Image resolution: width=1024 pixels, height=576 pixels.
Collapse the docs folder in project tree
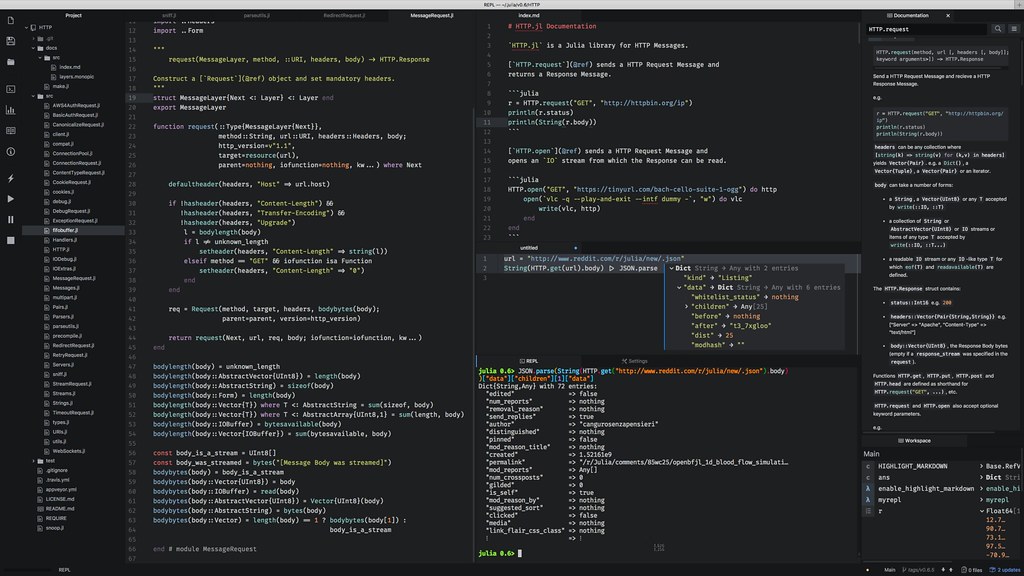[x=33, y=48]
